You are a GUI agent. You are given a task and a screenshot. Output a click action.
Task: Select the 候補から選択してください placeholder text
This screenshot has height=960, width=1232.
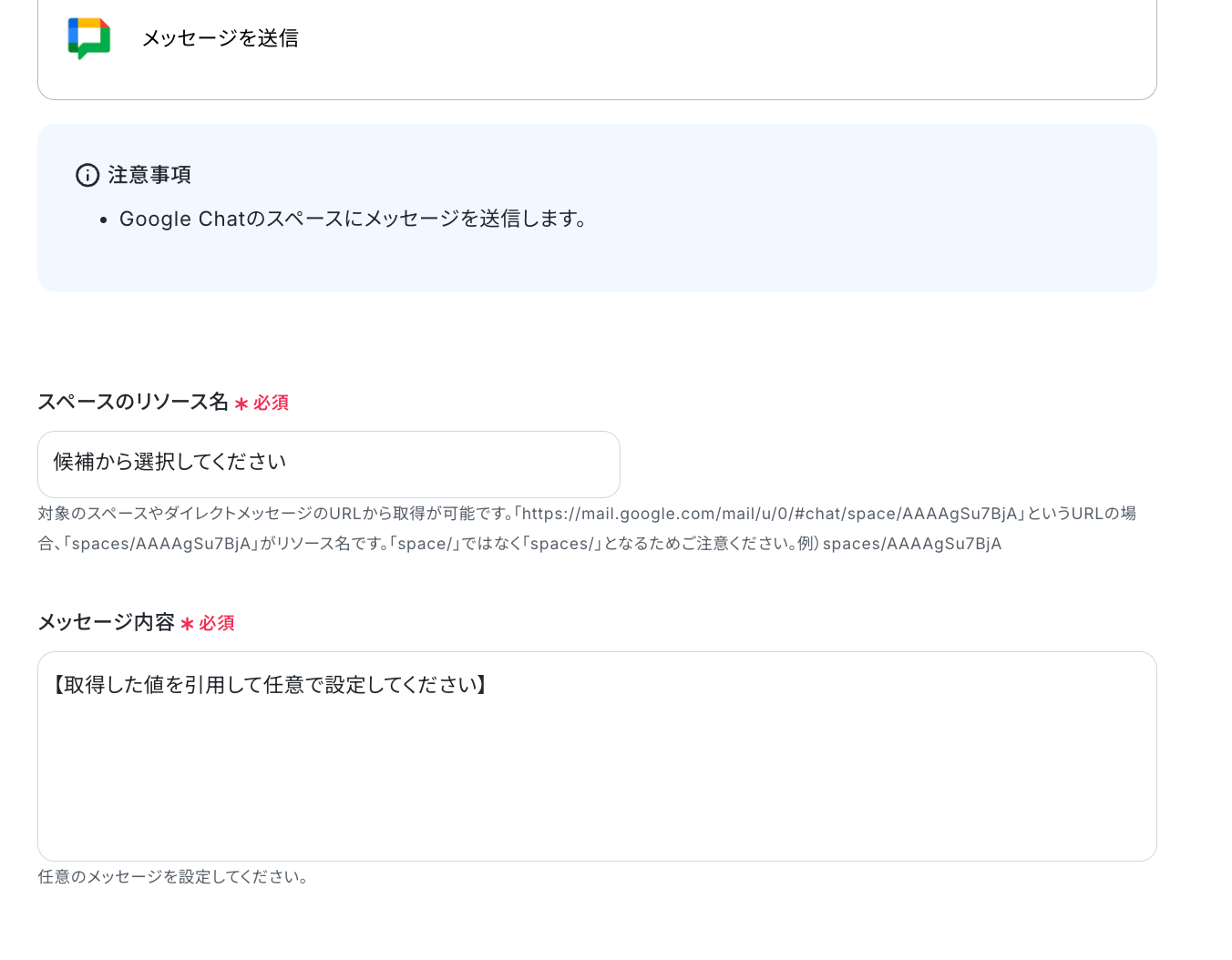coord(169,462)
